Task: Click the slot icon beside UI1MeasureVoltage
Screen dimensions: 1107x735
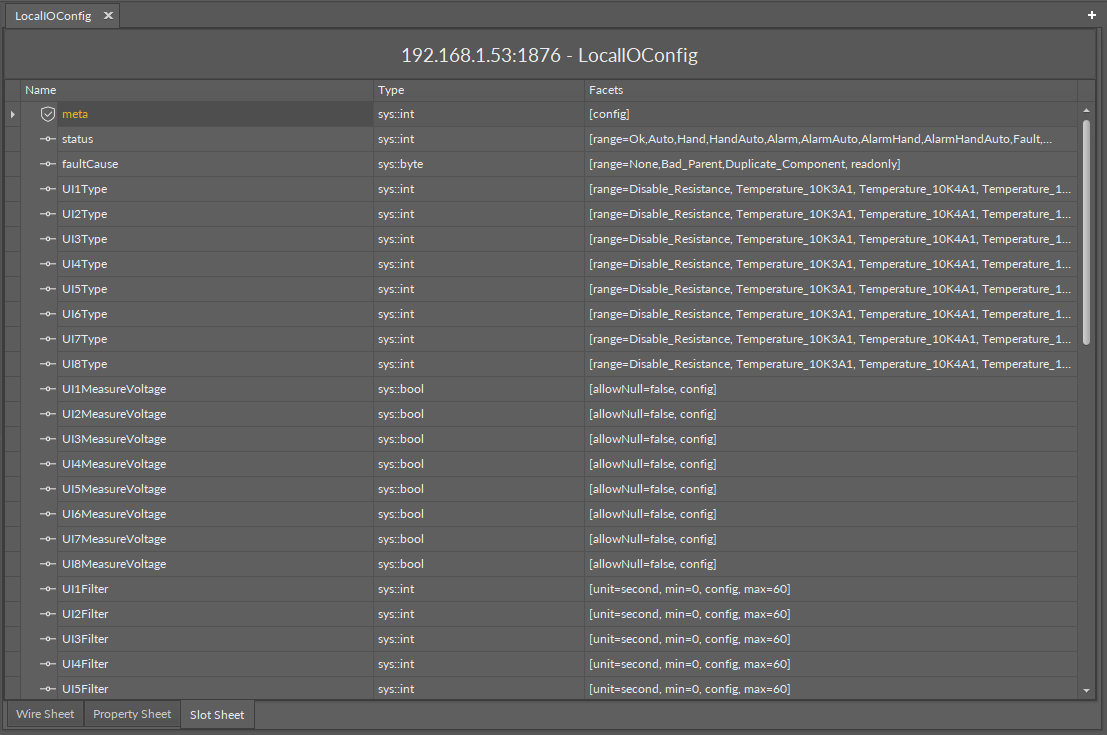Action: 48,389
